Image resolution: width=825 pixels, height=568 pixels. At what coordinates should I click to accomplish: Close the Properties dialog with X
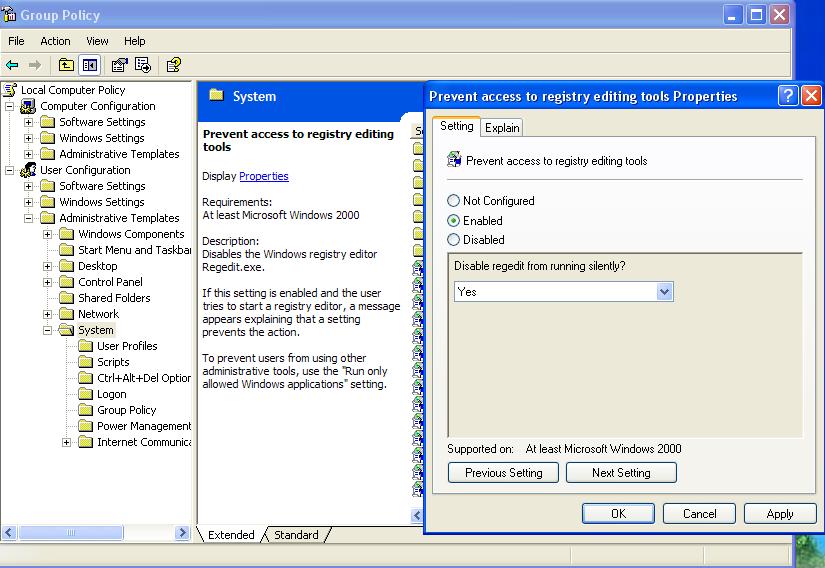click(x=811, y=96)
